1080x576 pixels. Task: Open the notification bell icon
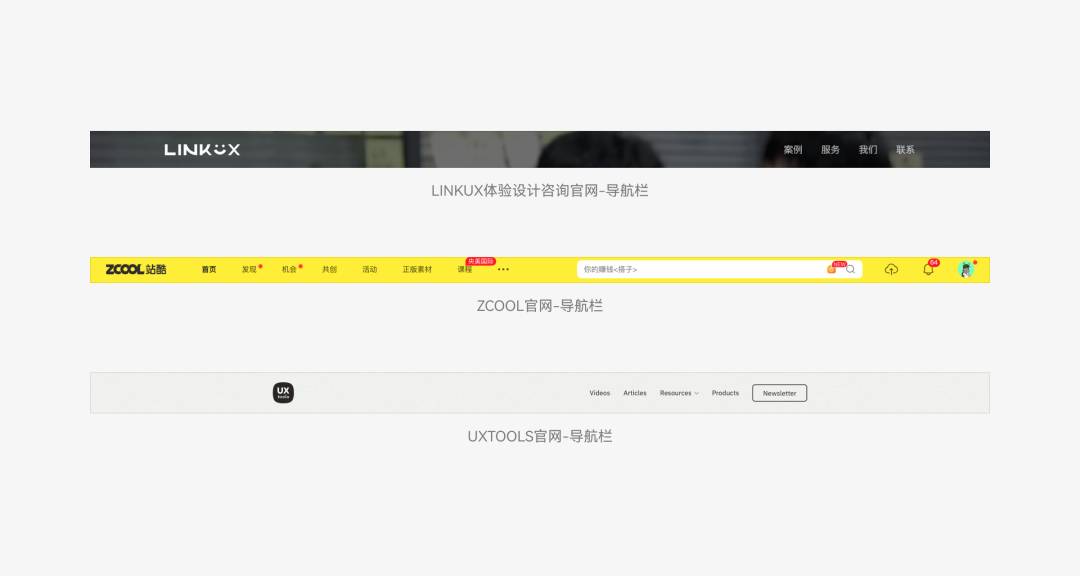928,269
